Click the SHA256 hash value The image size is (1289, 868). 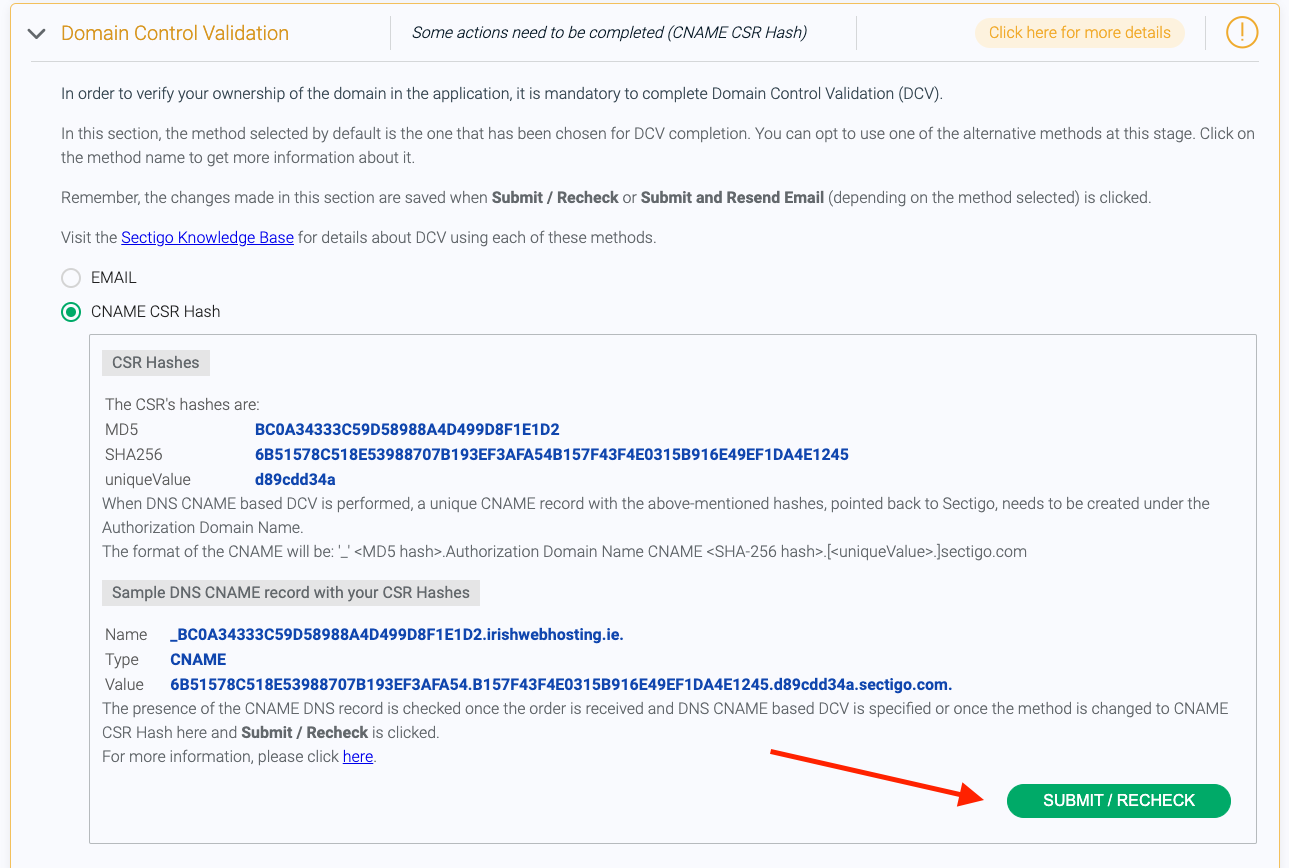pos(551,455)
